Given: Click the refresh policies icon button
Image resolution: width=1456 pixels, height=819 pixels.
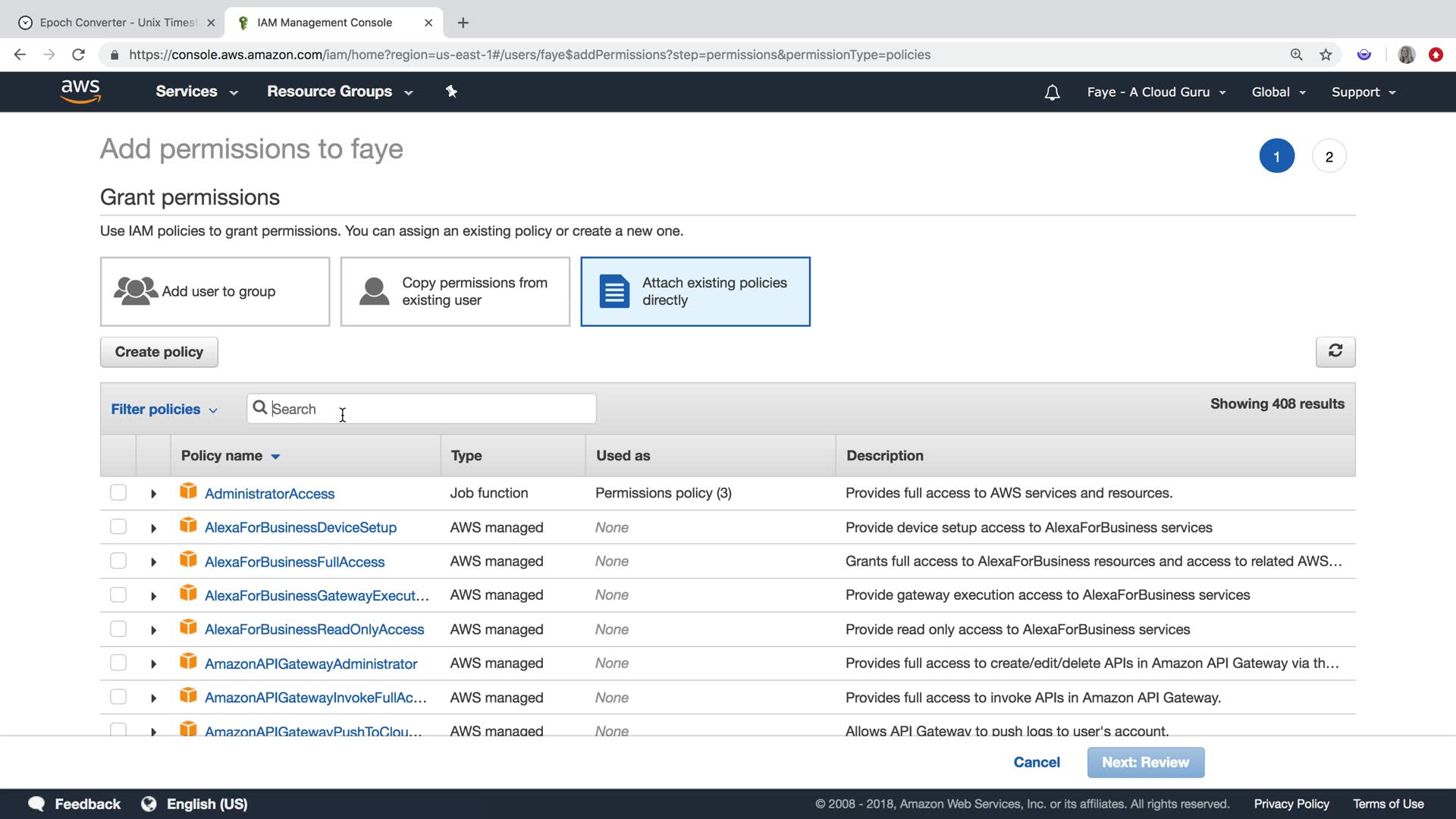Looking at the screenshot, I should [1335, 351].
